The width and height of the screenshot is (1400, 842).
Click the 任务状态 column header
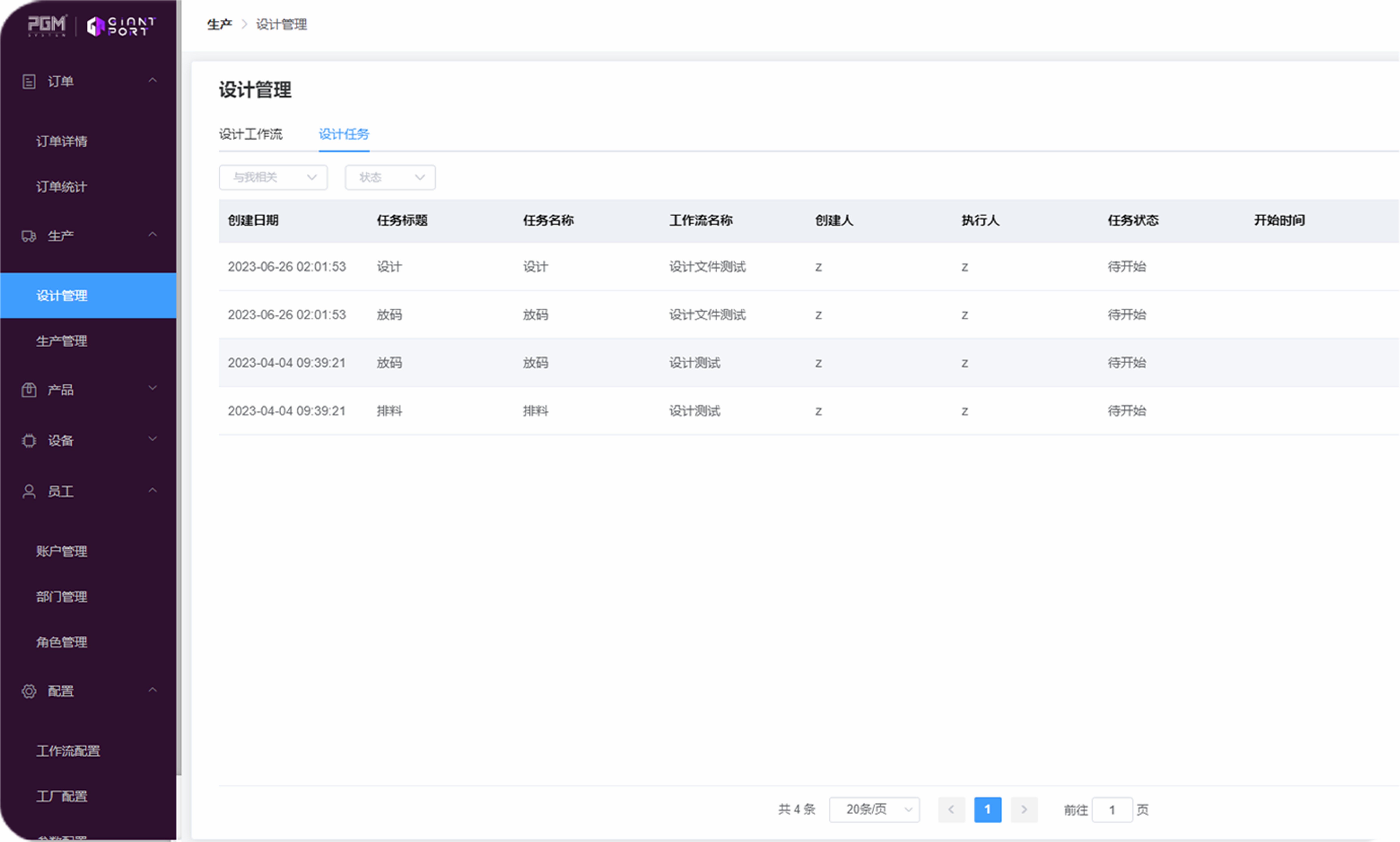coord(1133,221)
